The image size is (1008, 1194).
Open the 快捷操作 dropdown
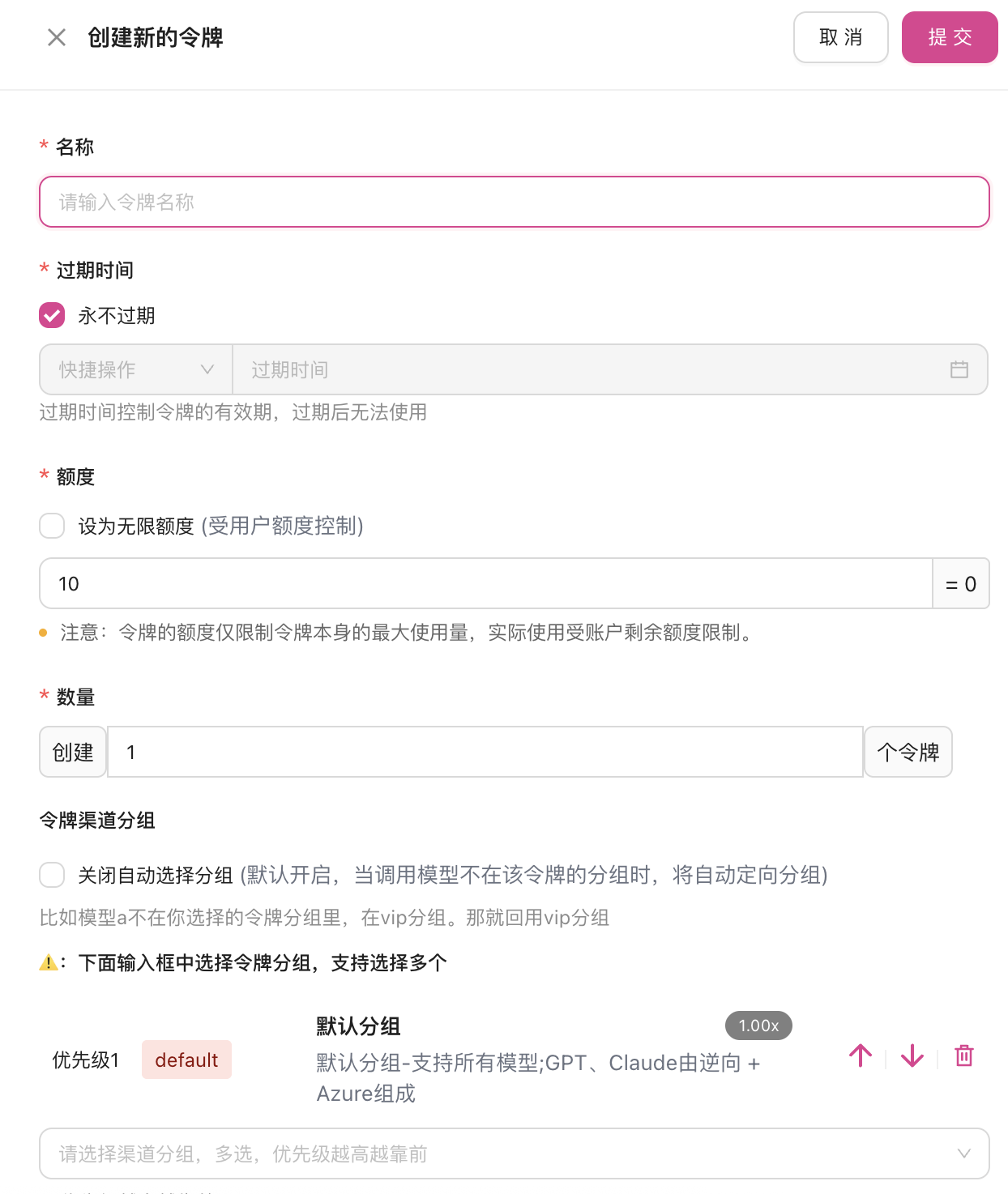tap(136, 369)
